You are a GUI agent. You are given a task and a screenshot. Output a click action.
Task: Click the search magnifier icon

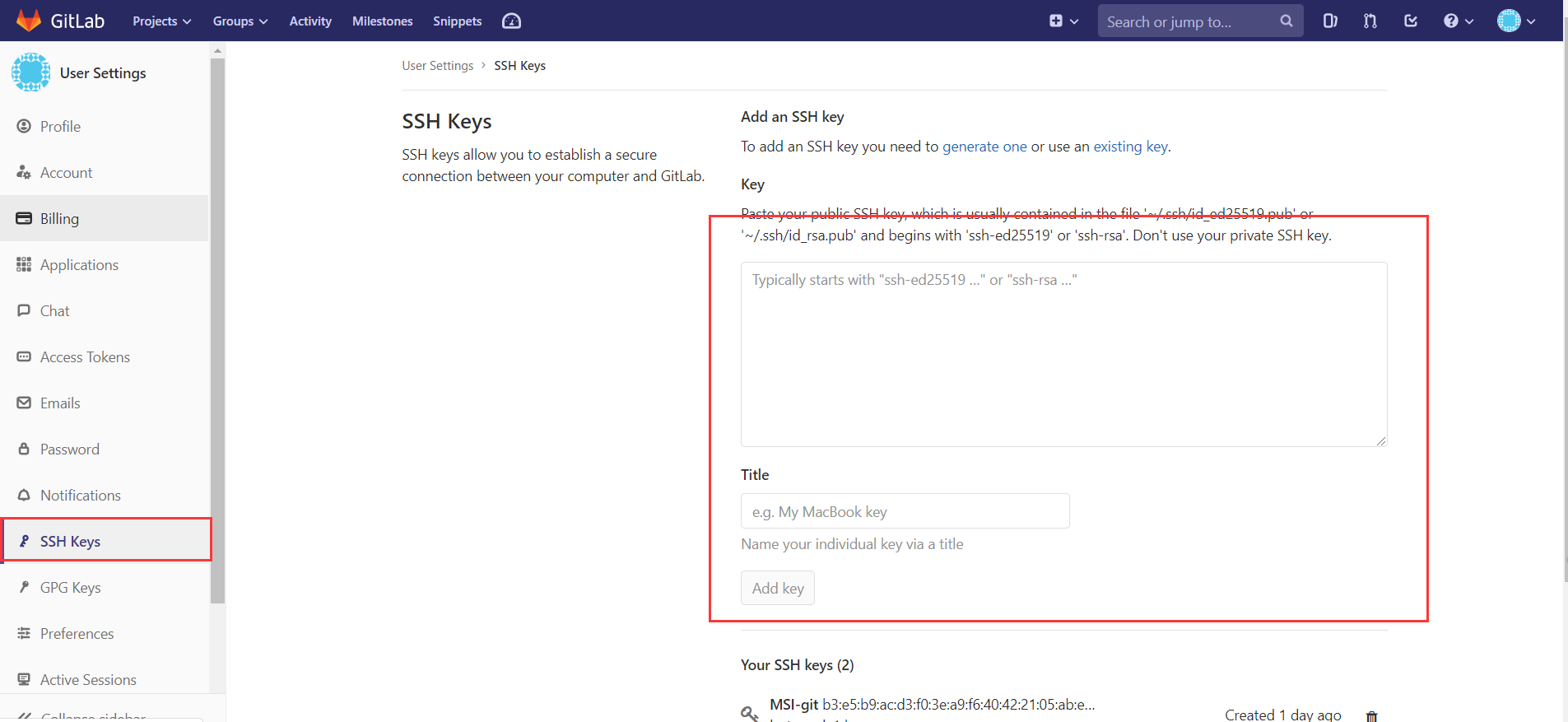click(x=1287, y=21)
